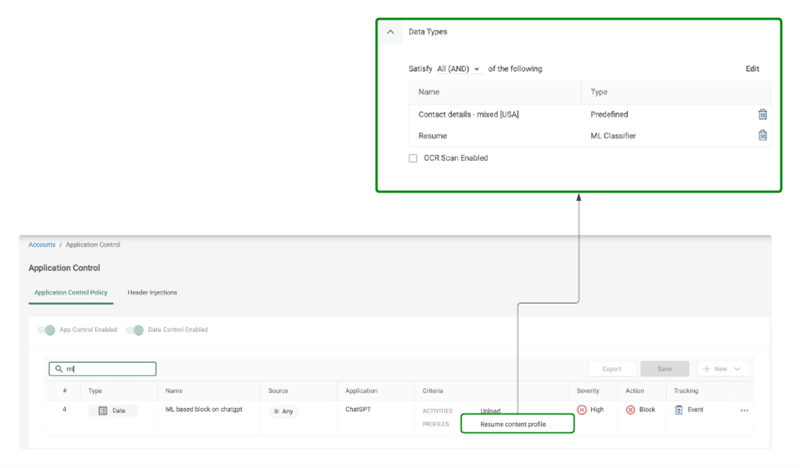Go to Accounts breadcrumb link
The height and width of the screenshot is (468, 800).
click(x=42, y=244)
